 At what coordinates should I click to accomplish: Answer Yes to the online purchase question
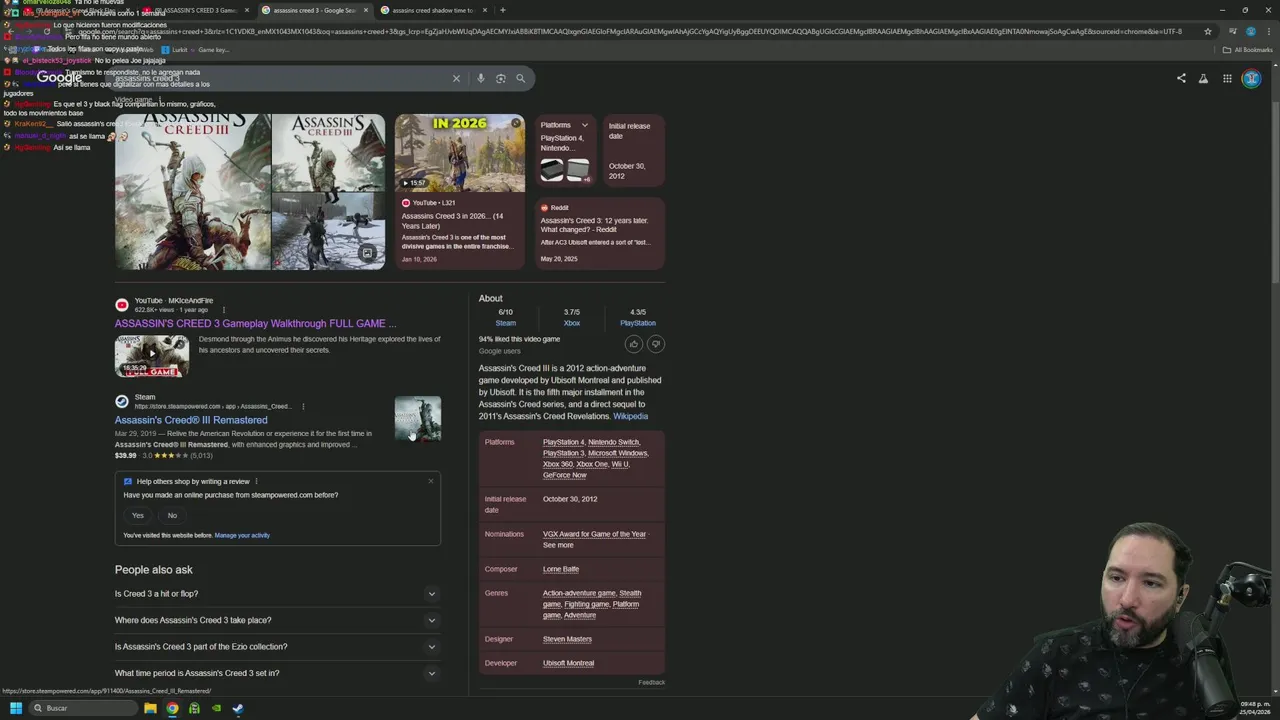[138, 516]
